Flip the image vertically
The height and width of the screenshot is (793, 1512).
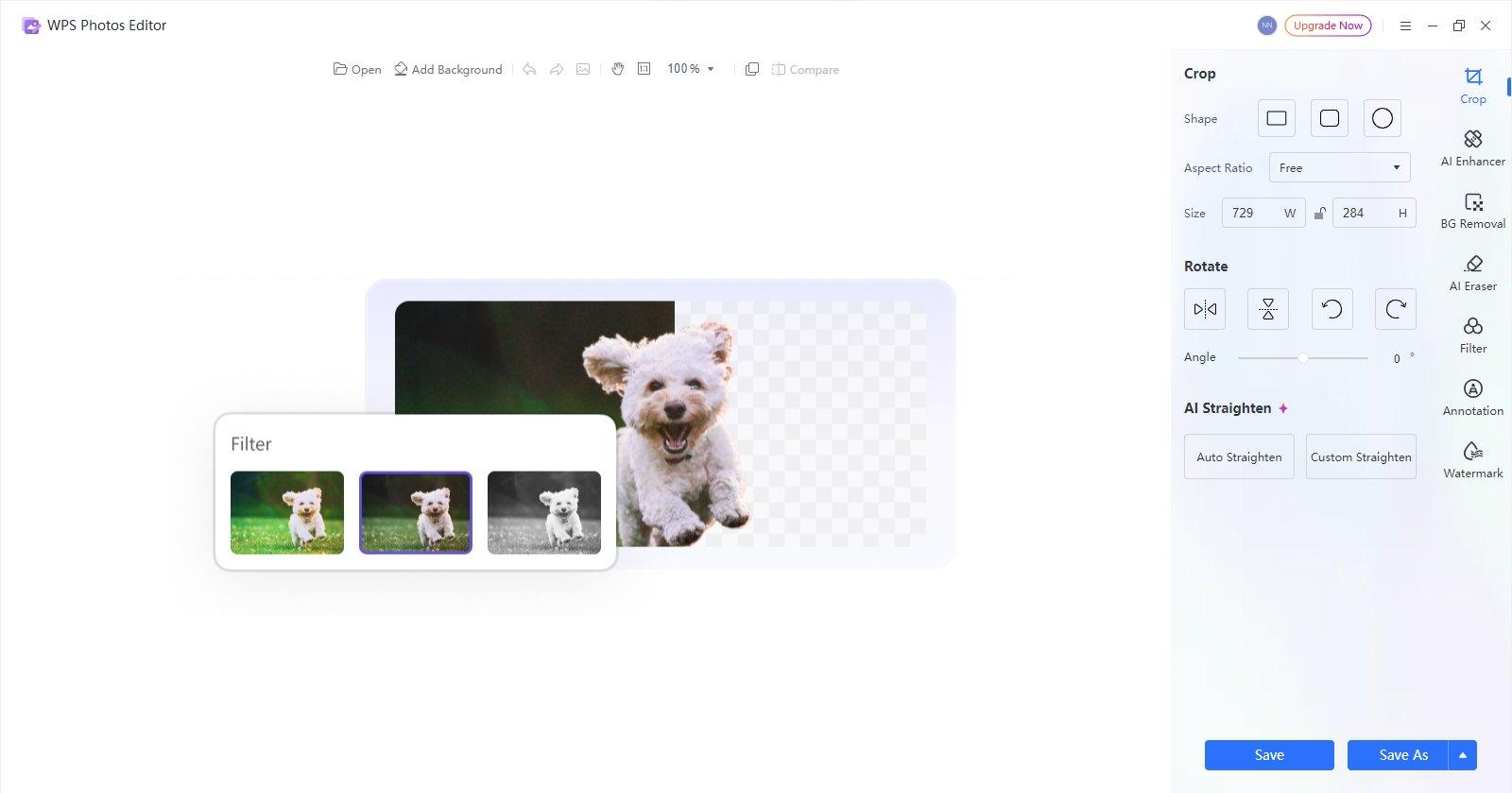click(x=1268, y=309)
